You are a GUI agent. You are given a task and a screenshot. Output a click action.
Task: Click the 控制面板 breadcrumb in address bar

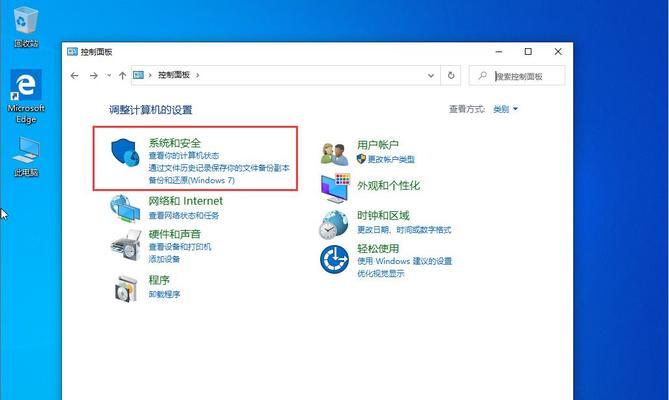tap(174, 75)
